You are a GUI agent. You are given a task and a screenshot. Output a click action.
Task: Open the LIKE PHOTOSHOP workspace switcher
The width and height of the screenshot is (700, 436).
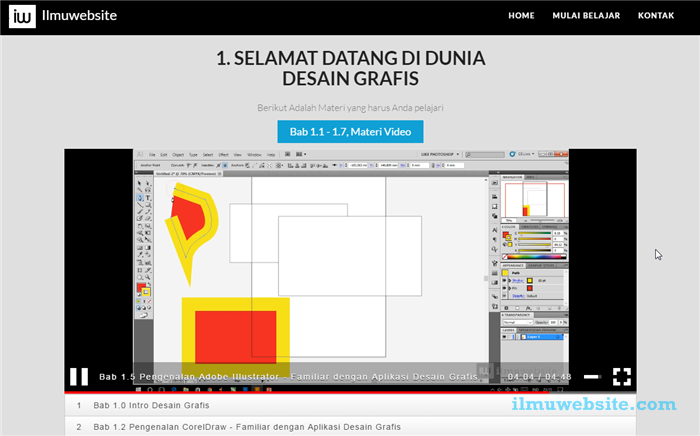pyautogui.click(x=440, y=154)
